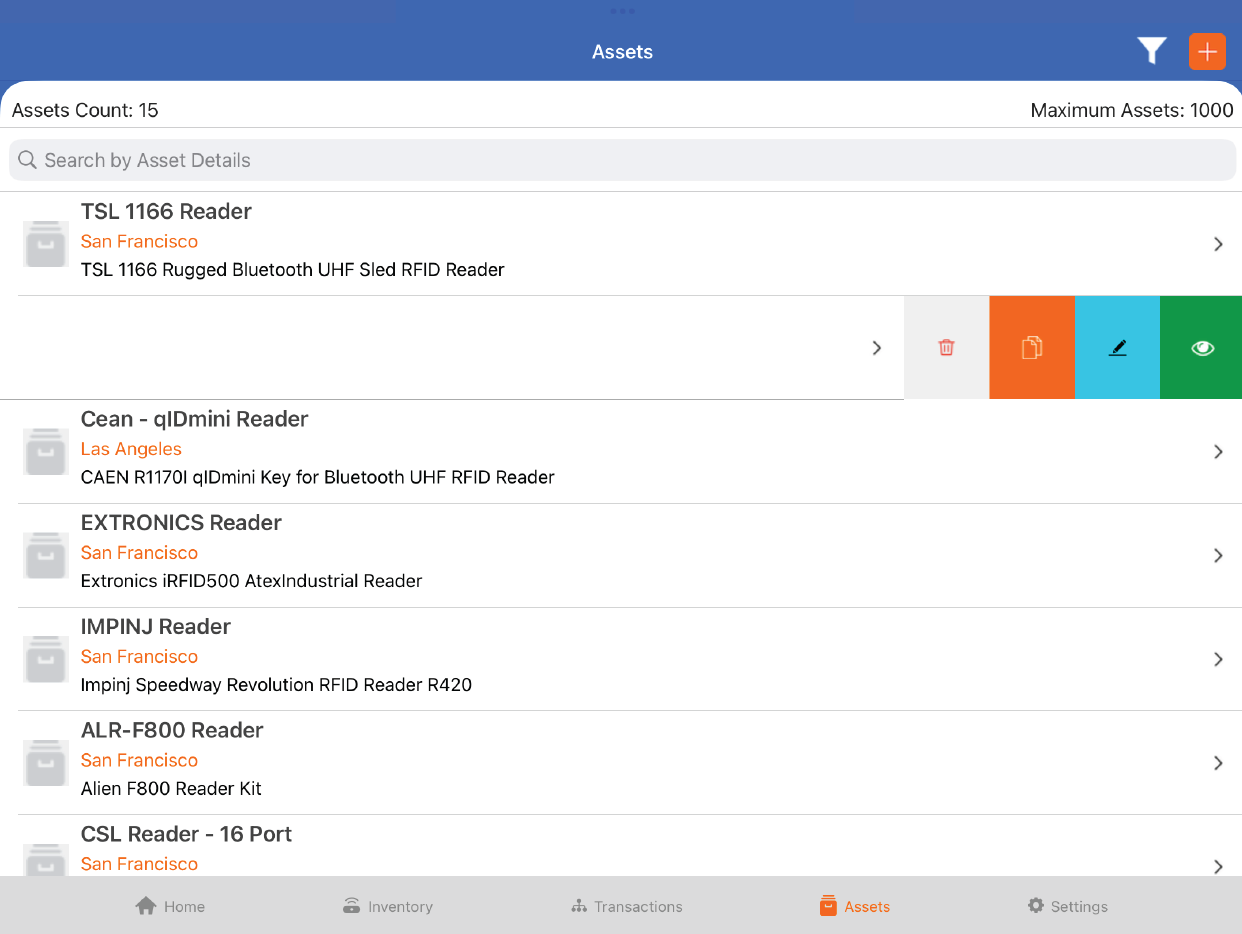Switch to the Home tab
Image resolution: width=1242 pixels, height=934 pixels.
click(170, 906)
